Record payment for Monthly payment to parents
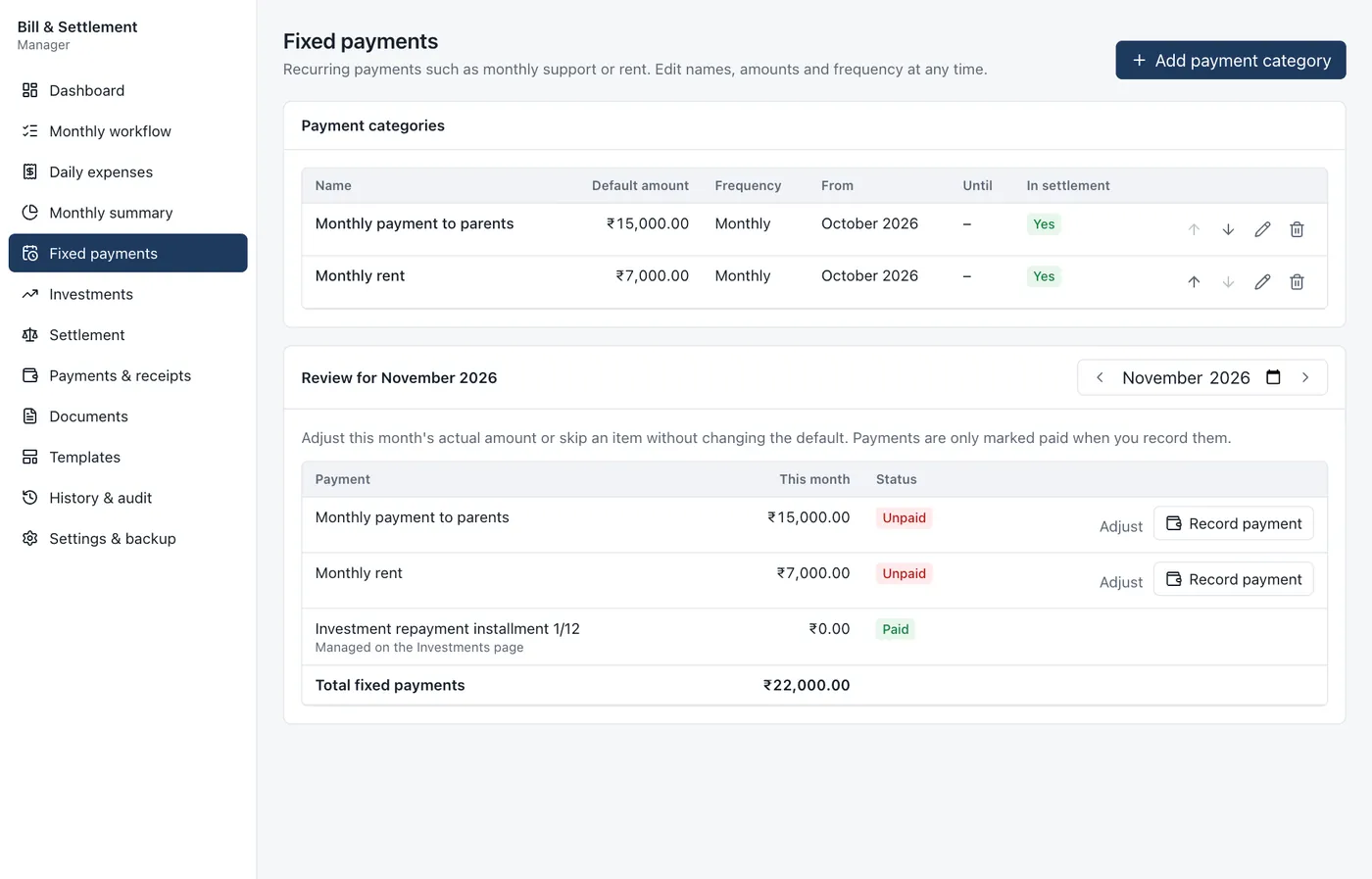1372x879 pixels. 1234,523
